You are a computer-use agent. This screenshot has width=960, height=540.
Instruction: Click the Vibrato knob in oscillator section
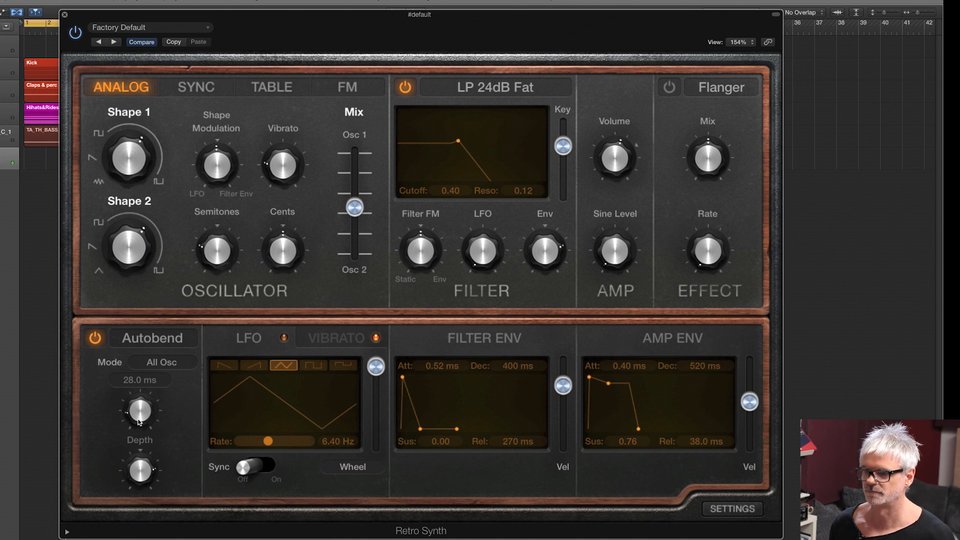coord(282,165)
